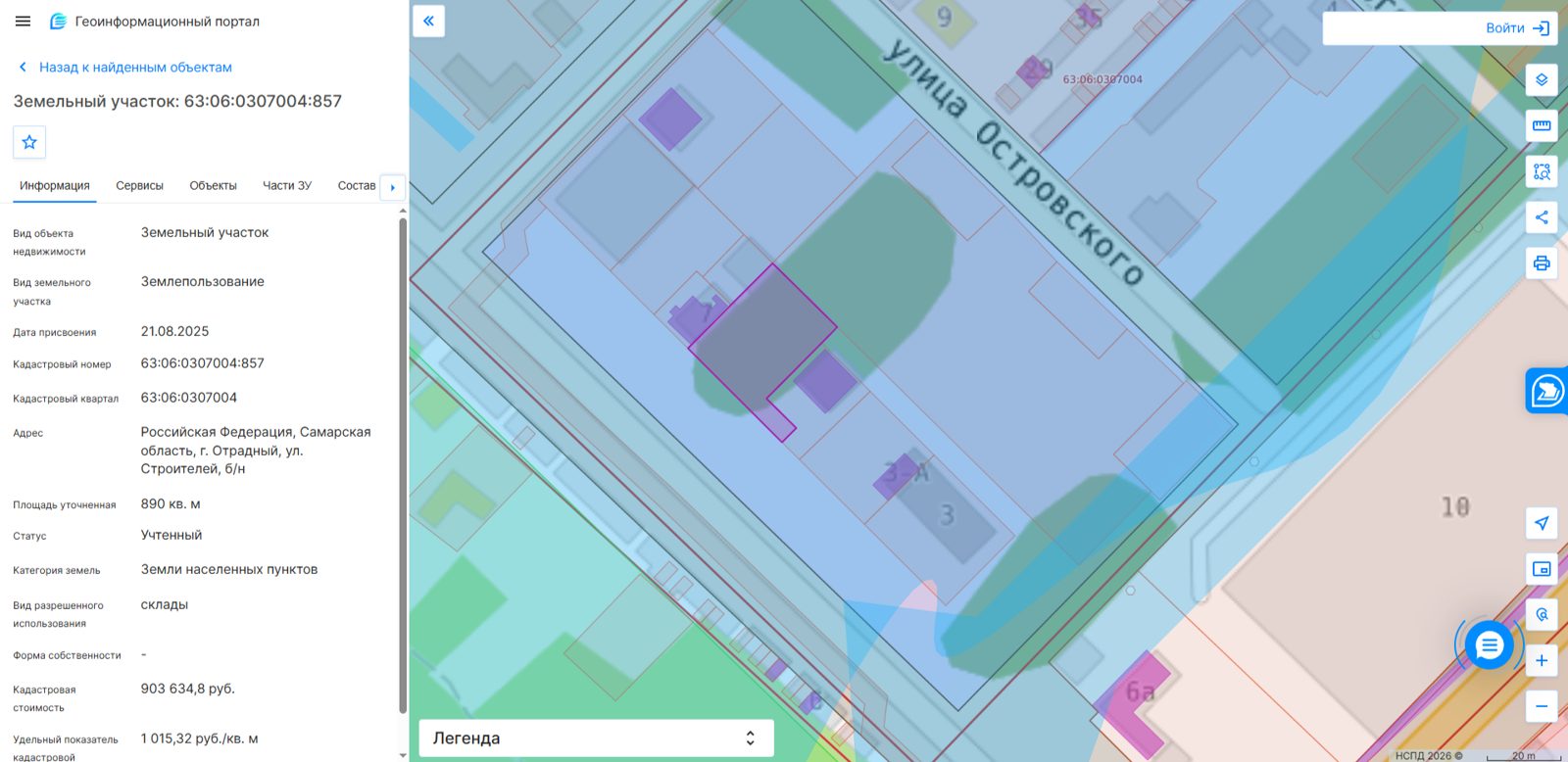Zoom in on the map
Screen dimensions: 1568x762
tap(1542, 660)
